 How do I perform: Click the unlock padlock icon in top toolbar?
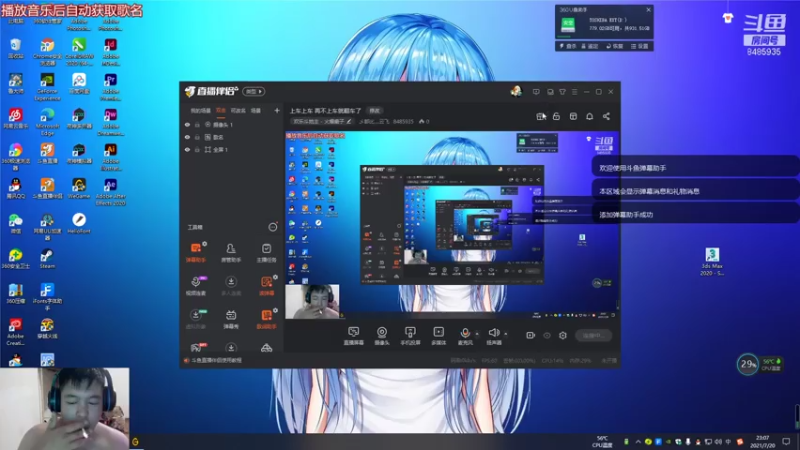[557, 116]
